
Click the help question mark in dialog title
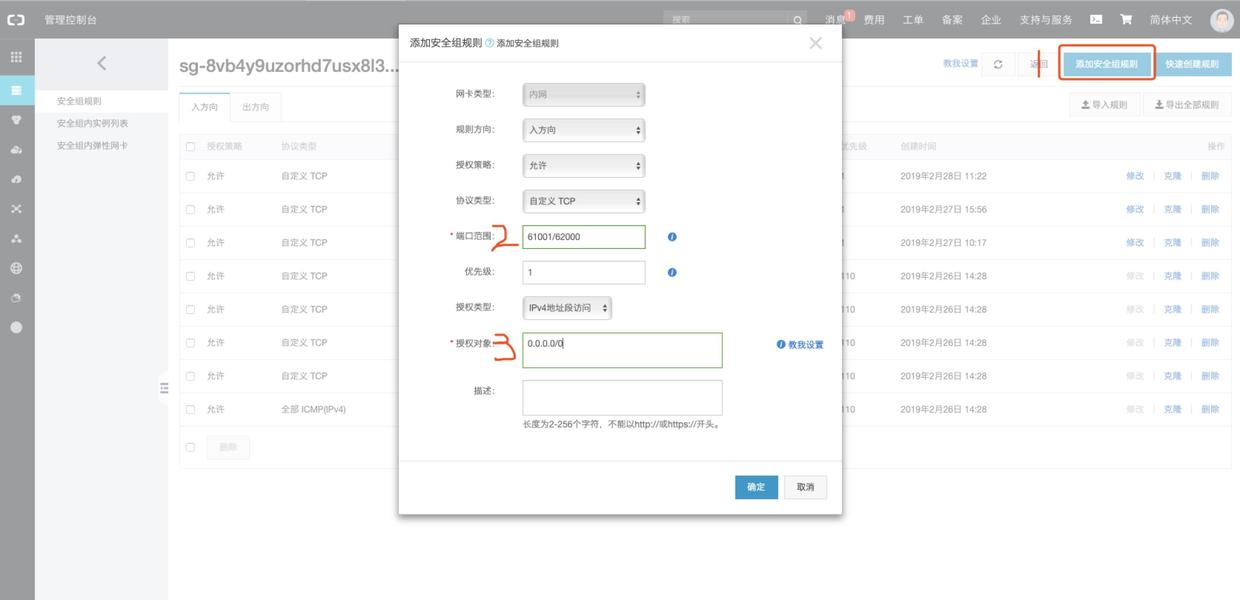(x=490, y=43)
